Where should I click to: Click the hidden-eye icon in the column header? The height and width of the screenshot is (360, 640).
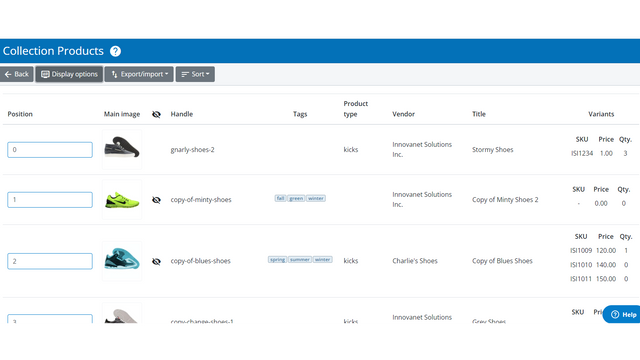pyautogui.click(x=156, y=114)
